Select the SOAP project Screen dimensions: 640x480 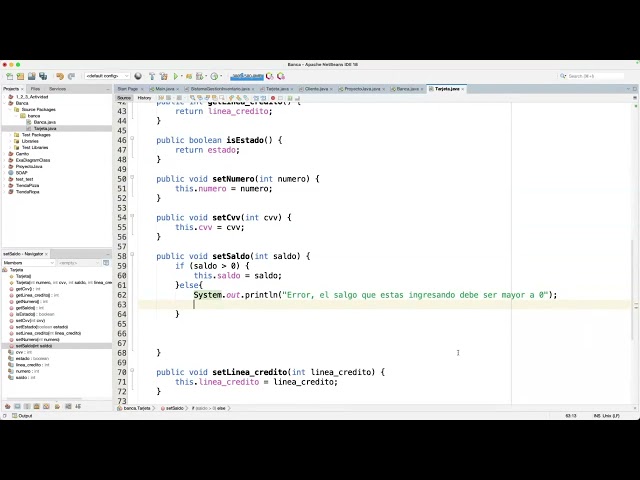coord(21,173)
